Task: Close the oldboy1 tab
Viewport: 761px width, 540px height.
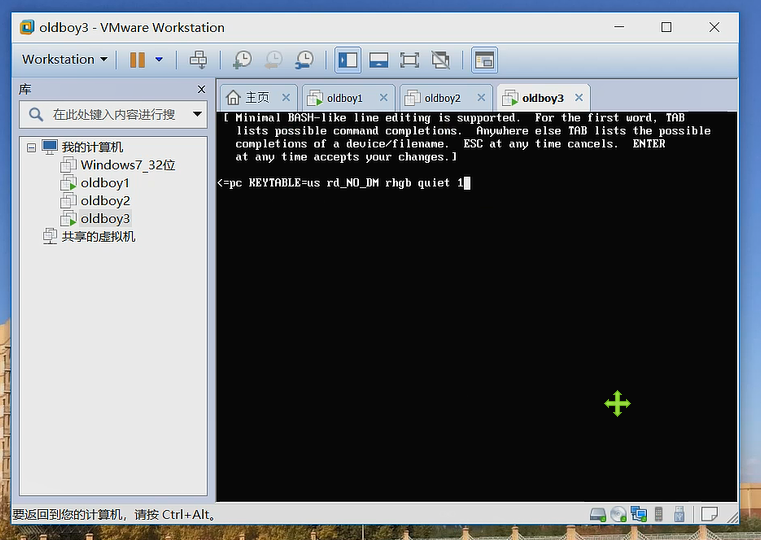Action: point(383,98)
